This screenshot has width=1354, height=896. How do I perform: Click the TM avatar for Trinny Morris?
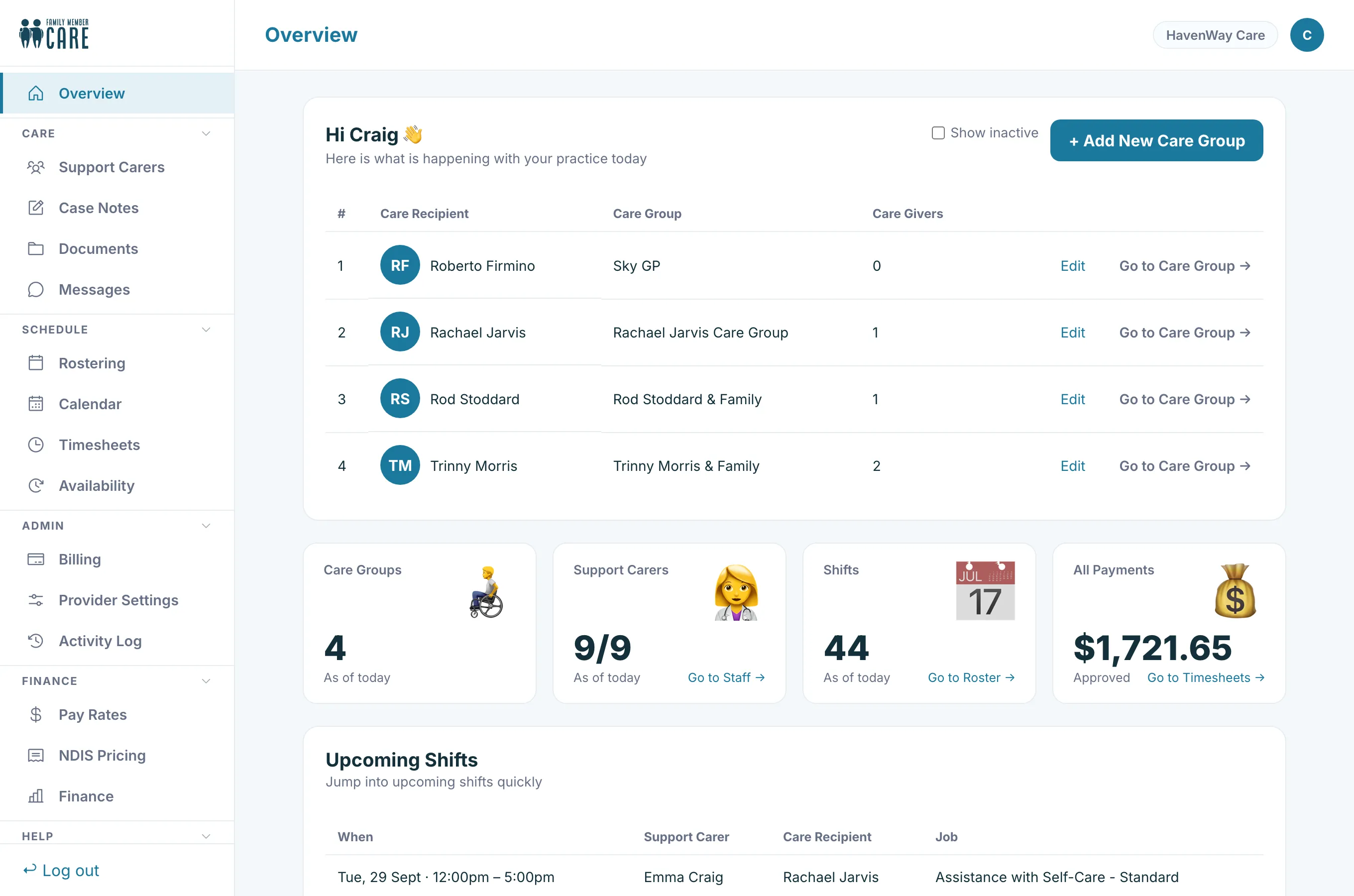(400, 466)
